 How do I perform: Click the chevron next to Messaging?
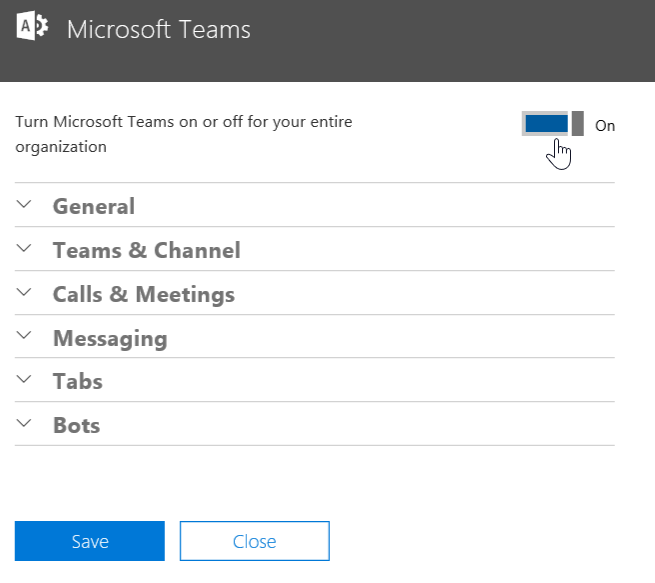[25, 337]
